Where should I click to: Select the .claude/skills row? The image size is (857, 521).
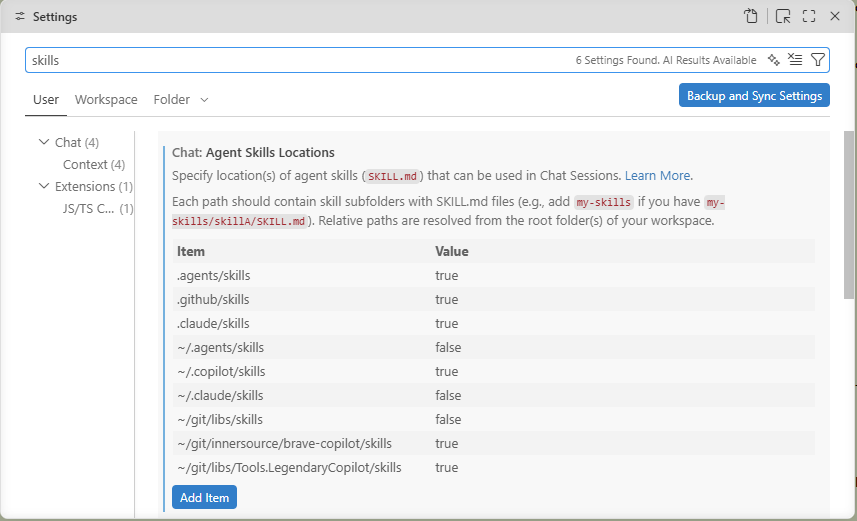click(494, 324)
